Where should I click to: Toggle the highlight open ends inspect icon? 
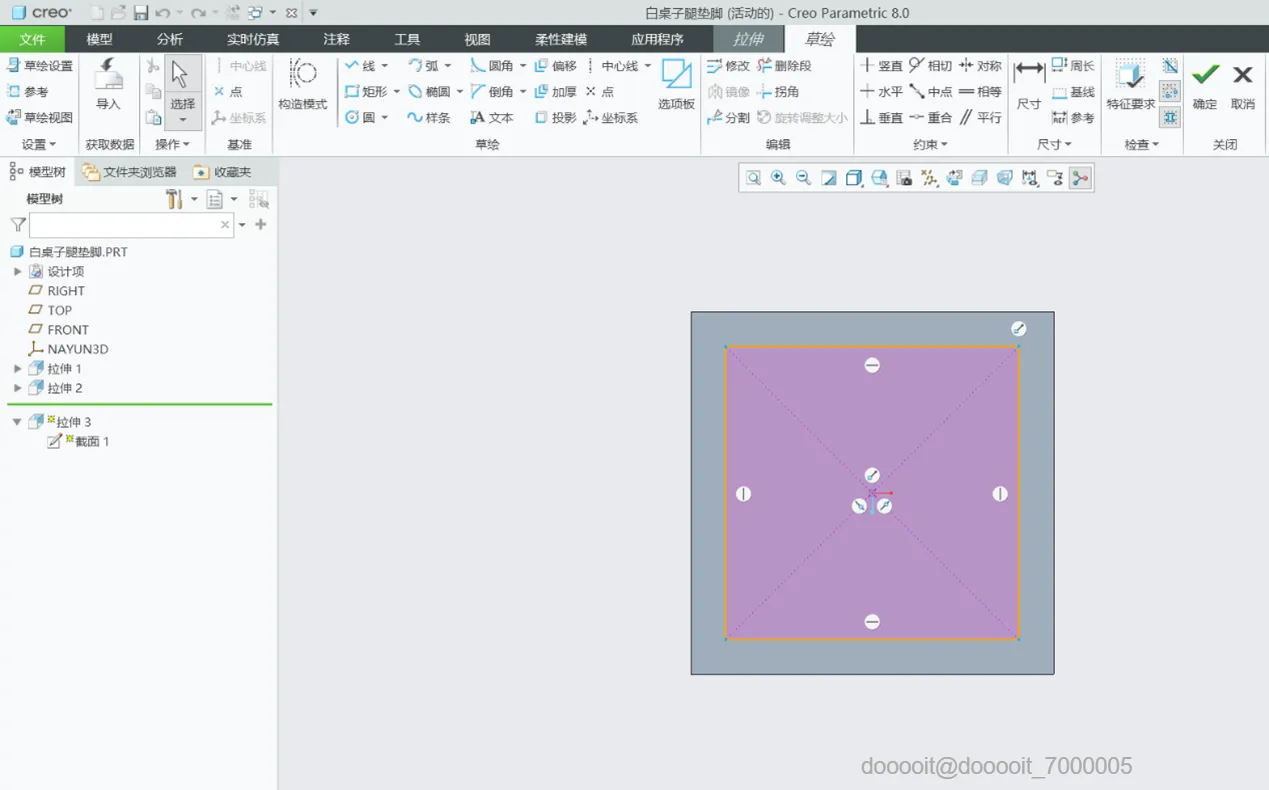[1170, 92]
